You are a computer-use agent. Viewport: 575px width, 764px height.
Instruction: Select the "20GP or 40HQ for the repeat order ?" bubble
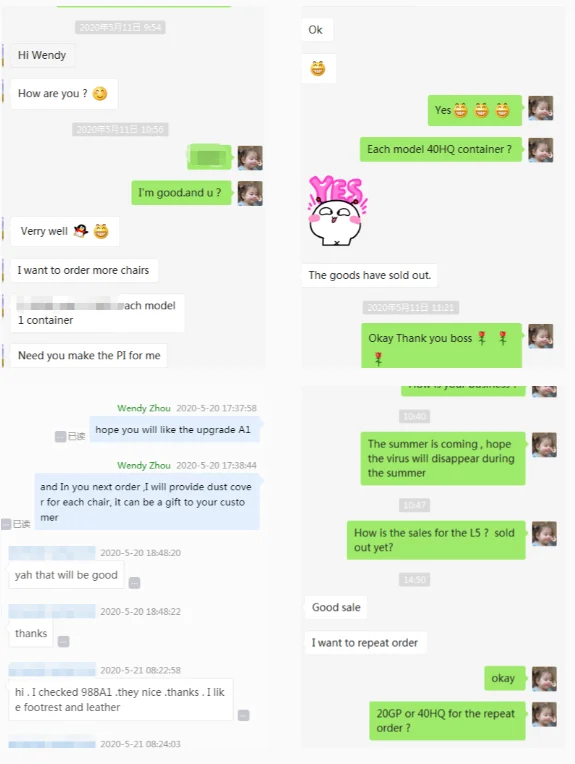point(446,721)
